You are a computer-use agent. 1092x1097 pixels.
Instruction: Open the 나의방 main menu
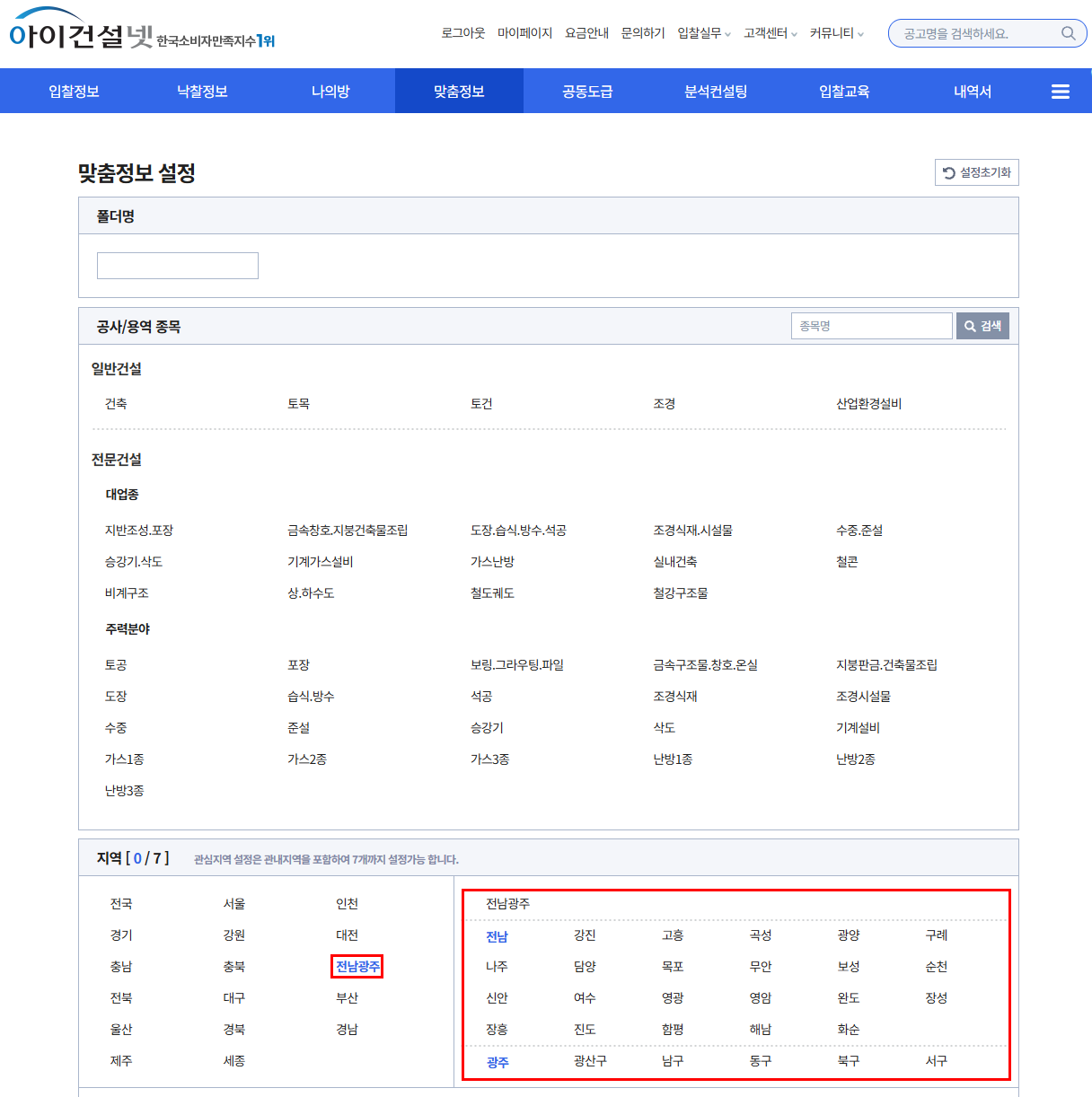pos(330,92)
